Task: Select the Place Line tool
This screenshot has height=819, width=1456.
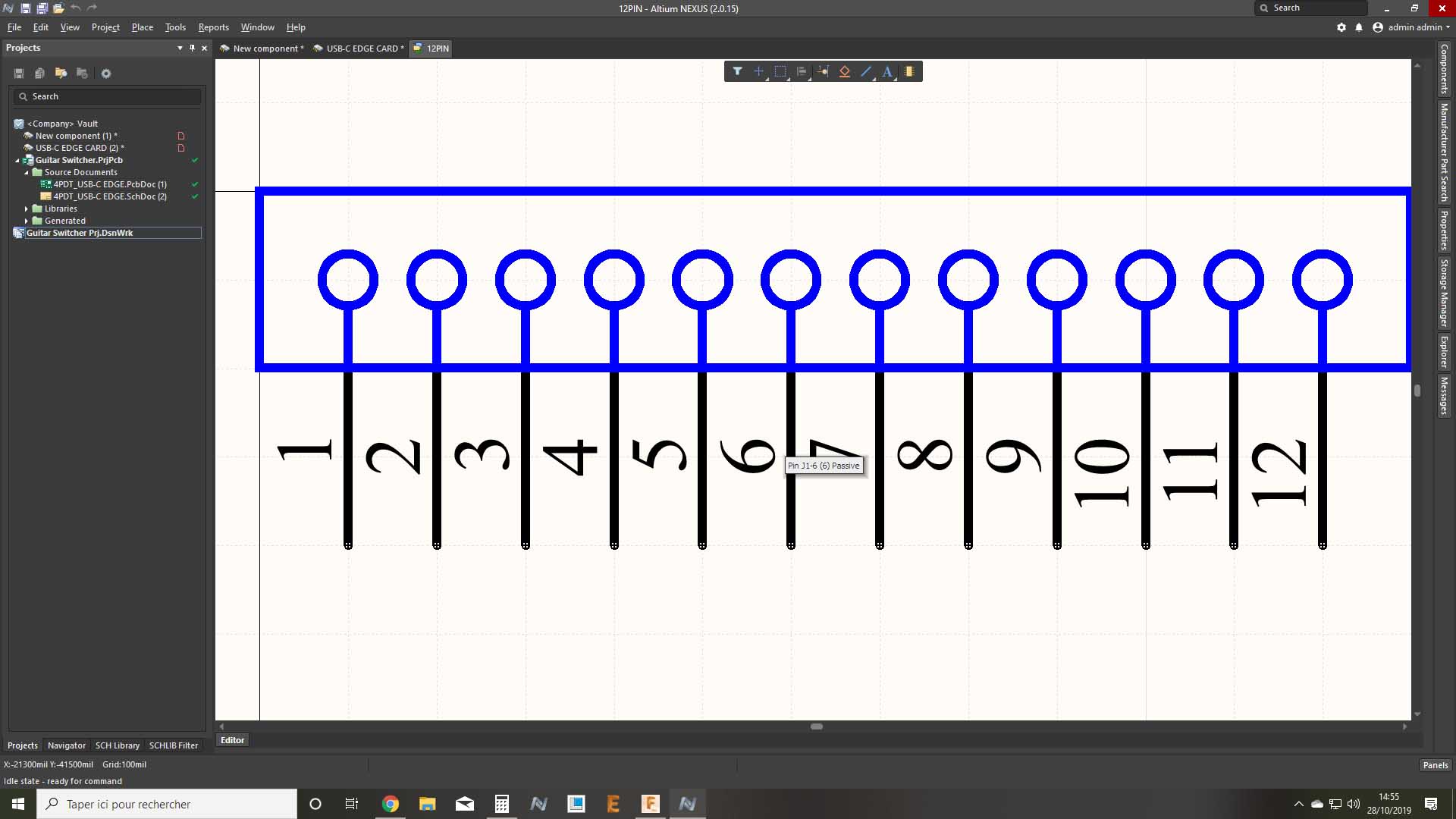Action: (x=866, y=71)
